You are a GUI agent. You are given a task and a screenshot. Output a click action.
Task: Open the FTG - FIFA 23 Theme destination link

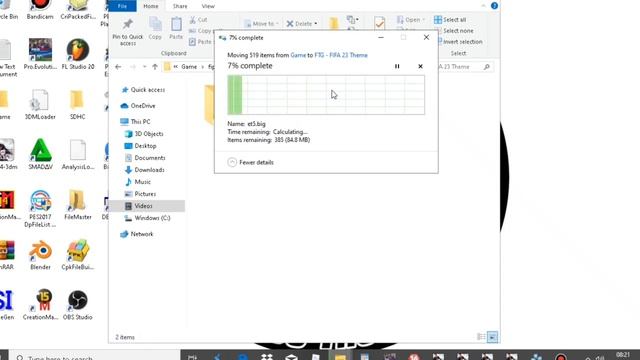point(341,55)
